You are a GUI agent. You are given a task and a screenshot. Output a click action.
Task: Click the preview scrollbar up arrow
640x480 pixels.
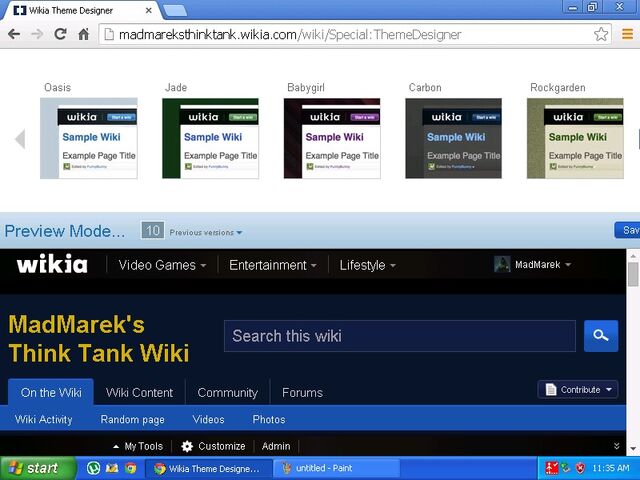pyautogui.click(x=633, y=256)
